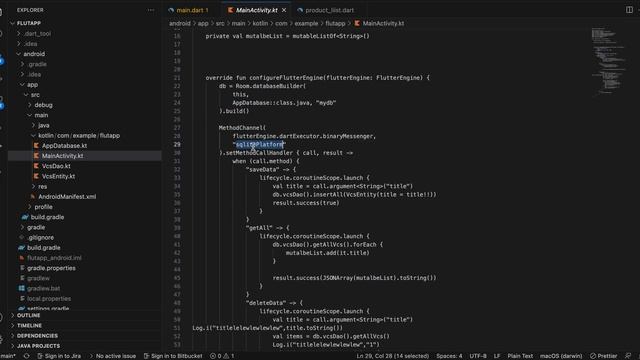
Task: Click "override fun configureFlutterEngine" line
Action: [317, 78]
